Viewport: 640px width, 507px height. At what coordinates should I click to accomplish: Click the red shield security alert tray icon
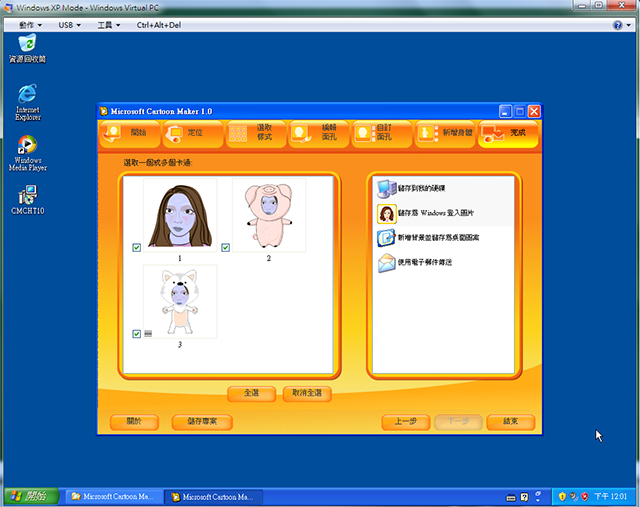tap(584, 496)
